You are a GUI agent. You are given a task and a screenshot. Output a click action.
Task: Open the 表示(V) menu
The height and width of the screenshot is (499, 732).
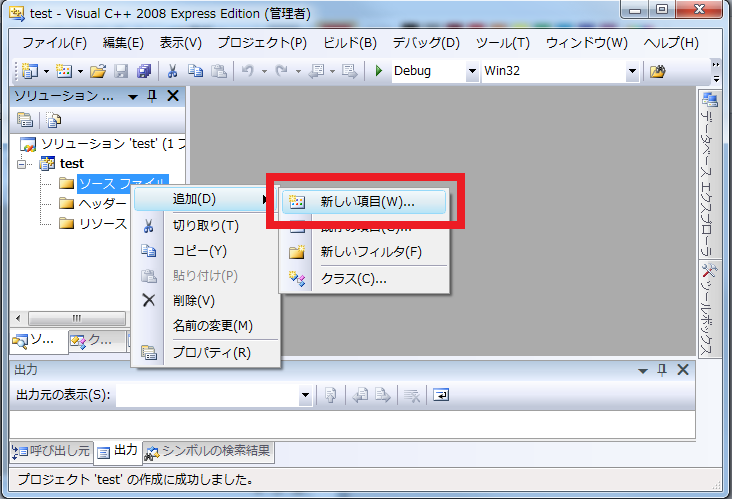181,43
